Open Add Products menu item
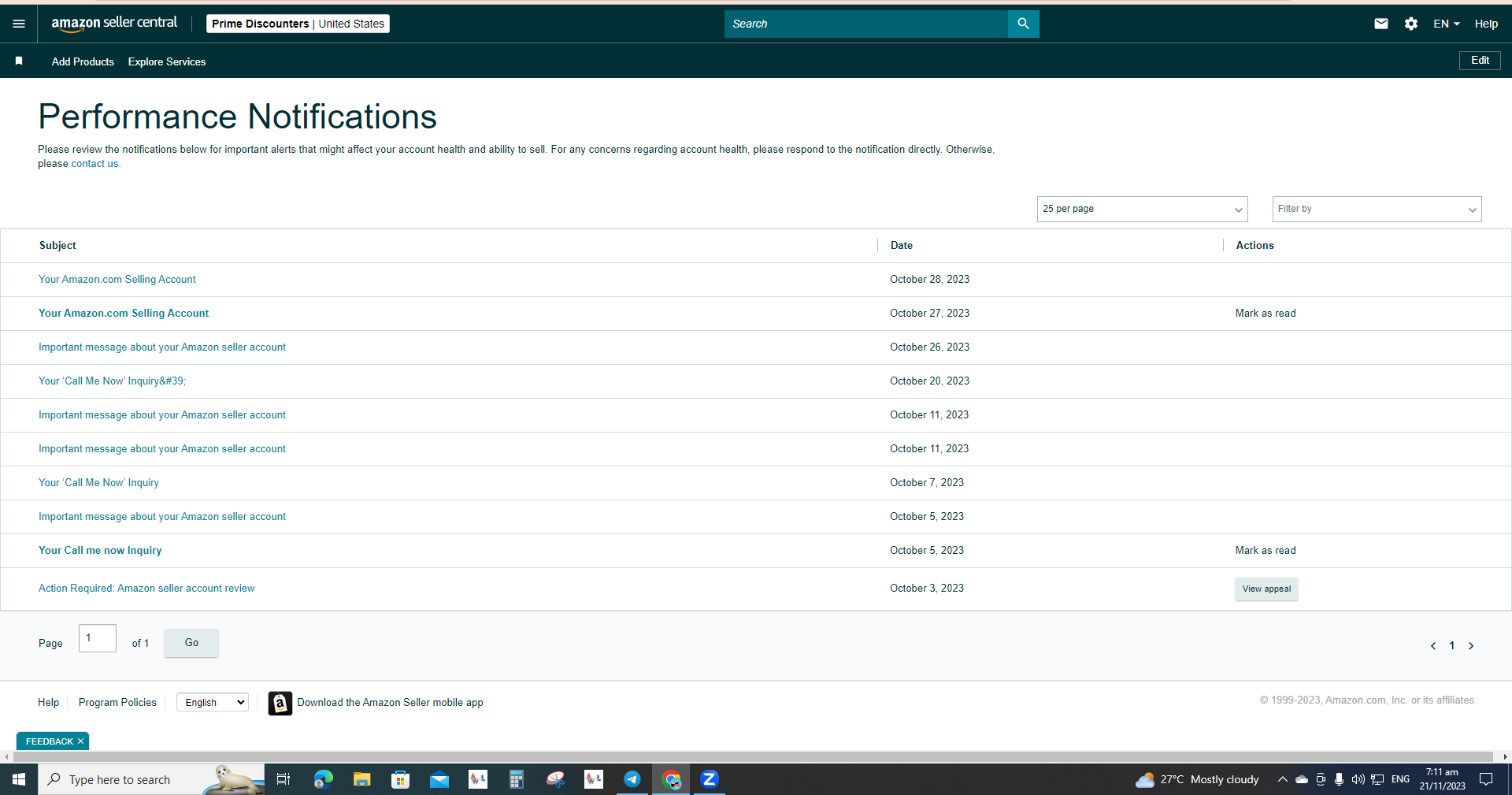This screenshot has width=1512, height=795. pyautogui.click(x=83, y=61)
